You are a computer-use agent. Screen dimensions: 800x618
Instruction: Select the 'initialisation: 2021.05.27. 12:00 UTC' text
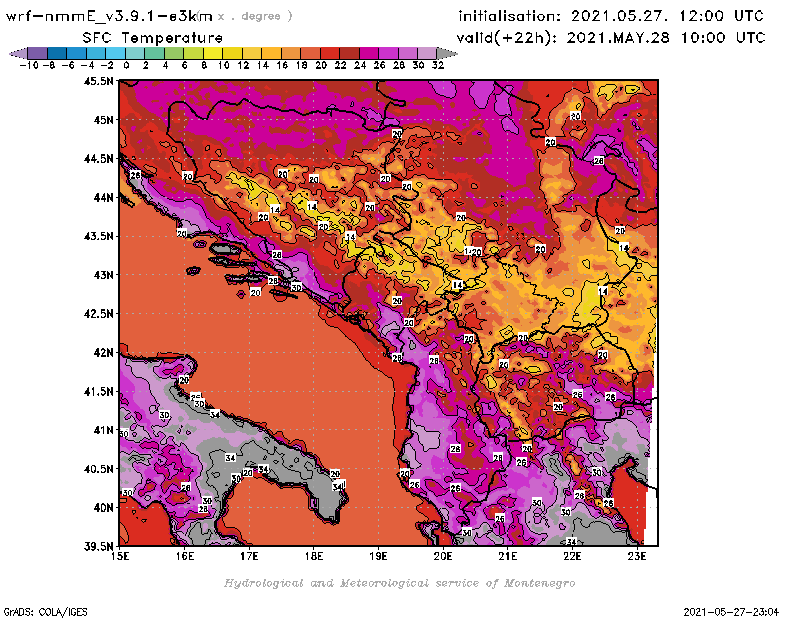tap(611, 16)
